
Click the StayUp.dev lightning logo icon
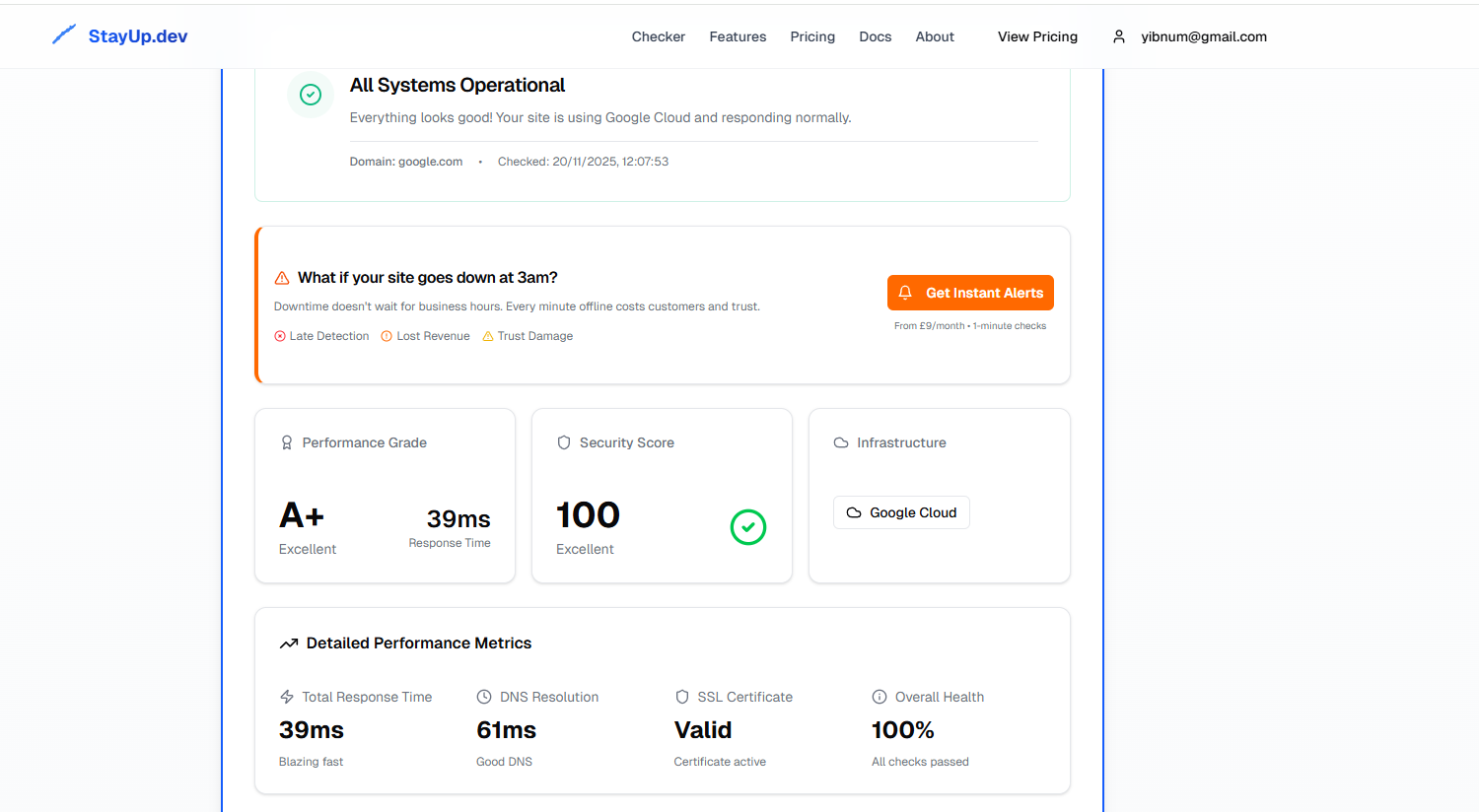pos(63,33)
